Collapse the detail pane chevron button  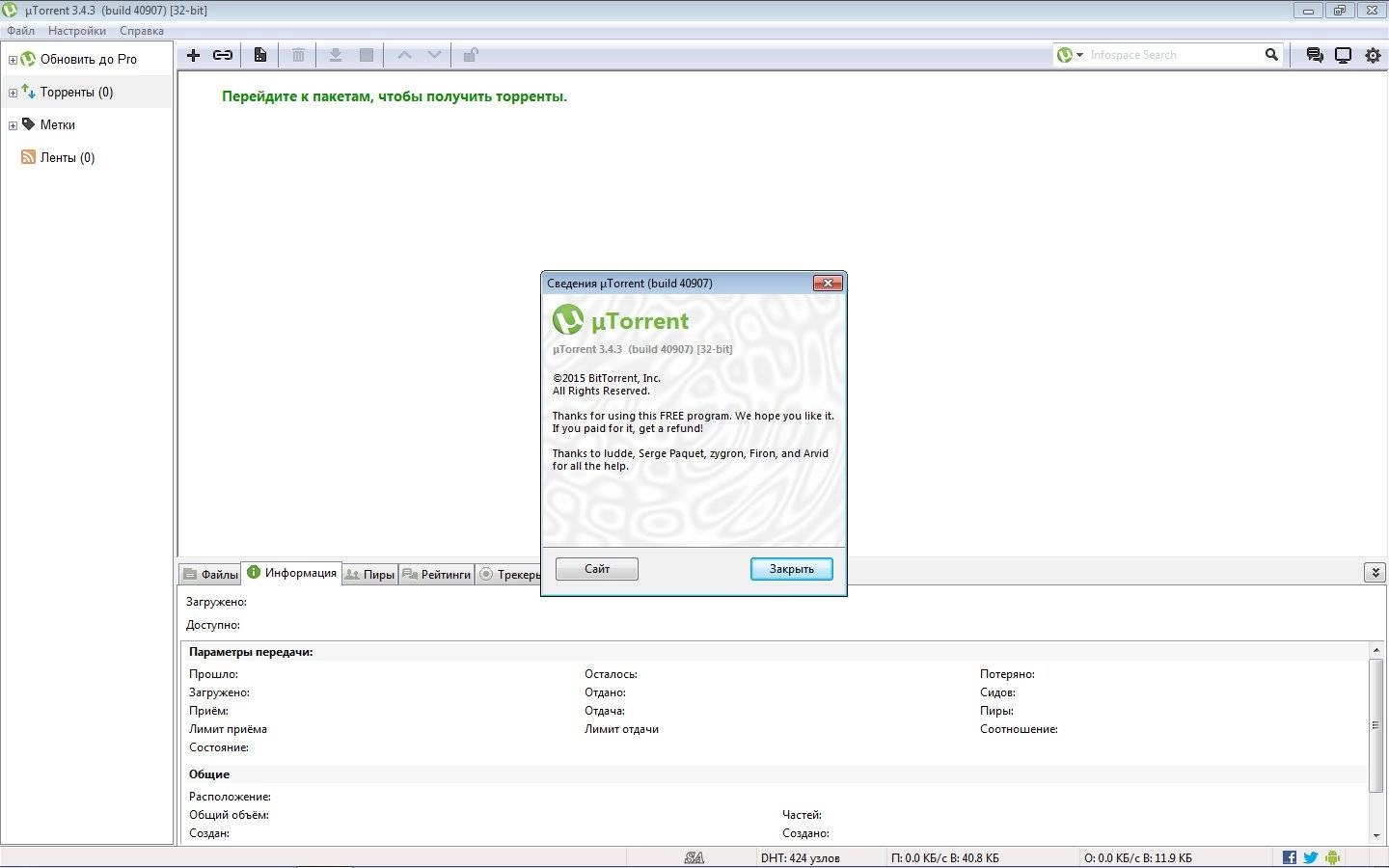point(1375,573)
